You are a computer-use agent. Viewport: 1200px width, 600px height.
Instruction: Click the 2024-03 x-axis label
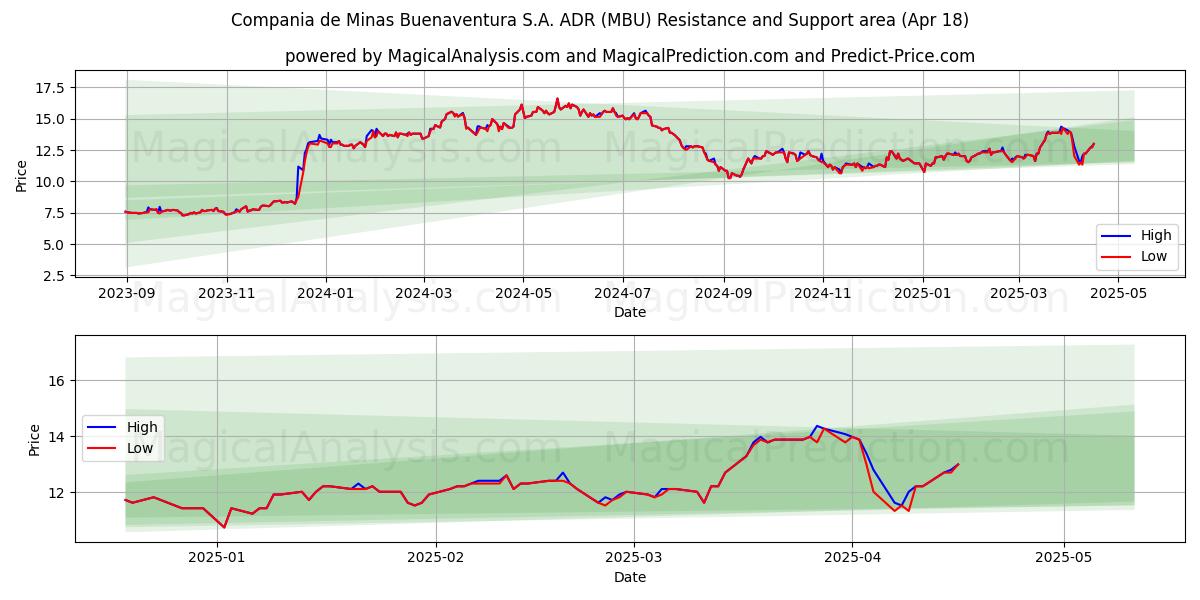pyautogui.click(x=423, y=294)
